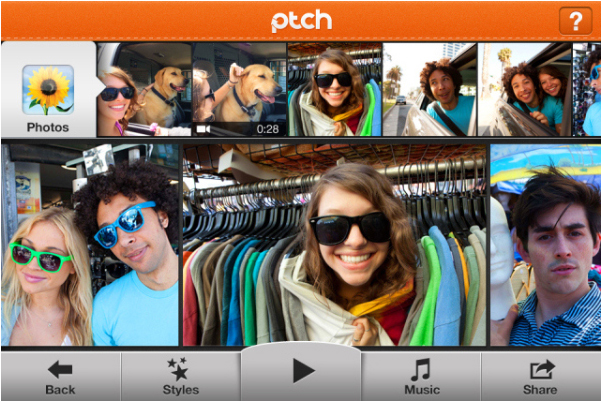Tap the video camera icon on clip
The image size is (602, 402).
pos(203,129)
